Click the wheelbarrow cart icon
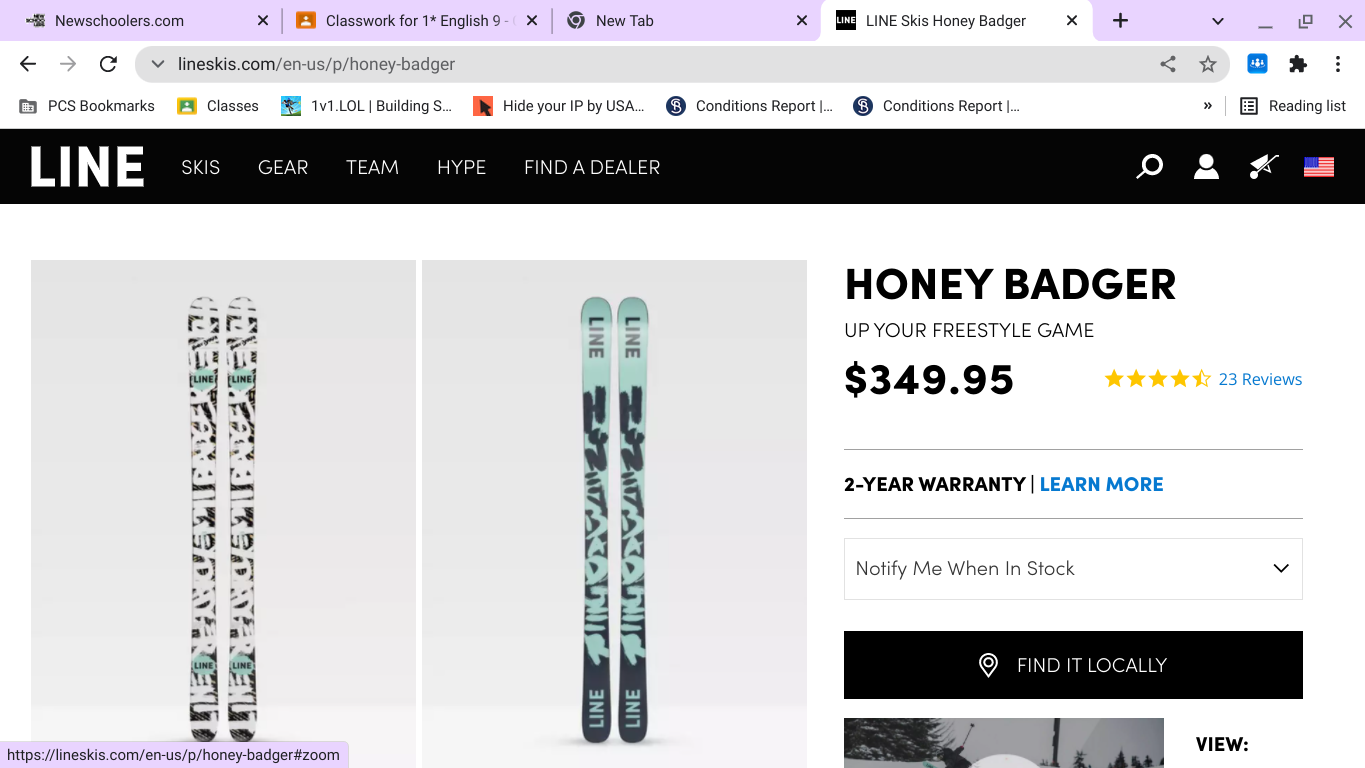This screenshot has height=768, width=1365. [1263, 167]
